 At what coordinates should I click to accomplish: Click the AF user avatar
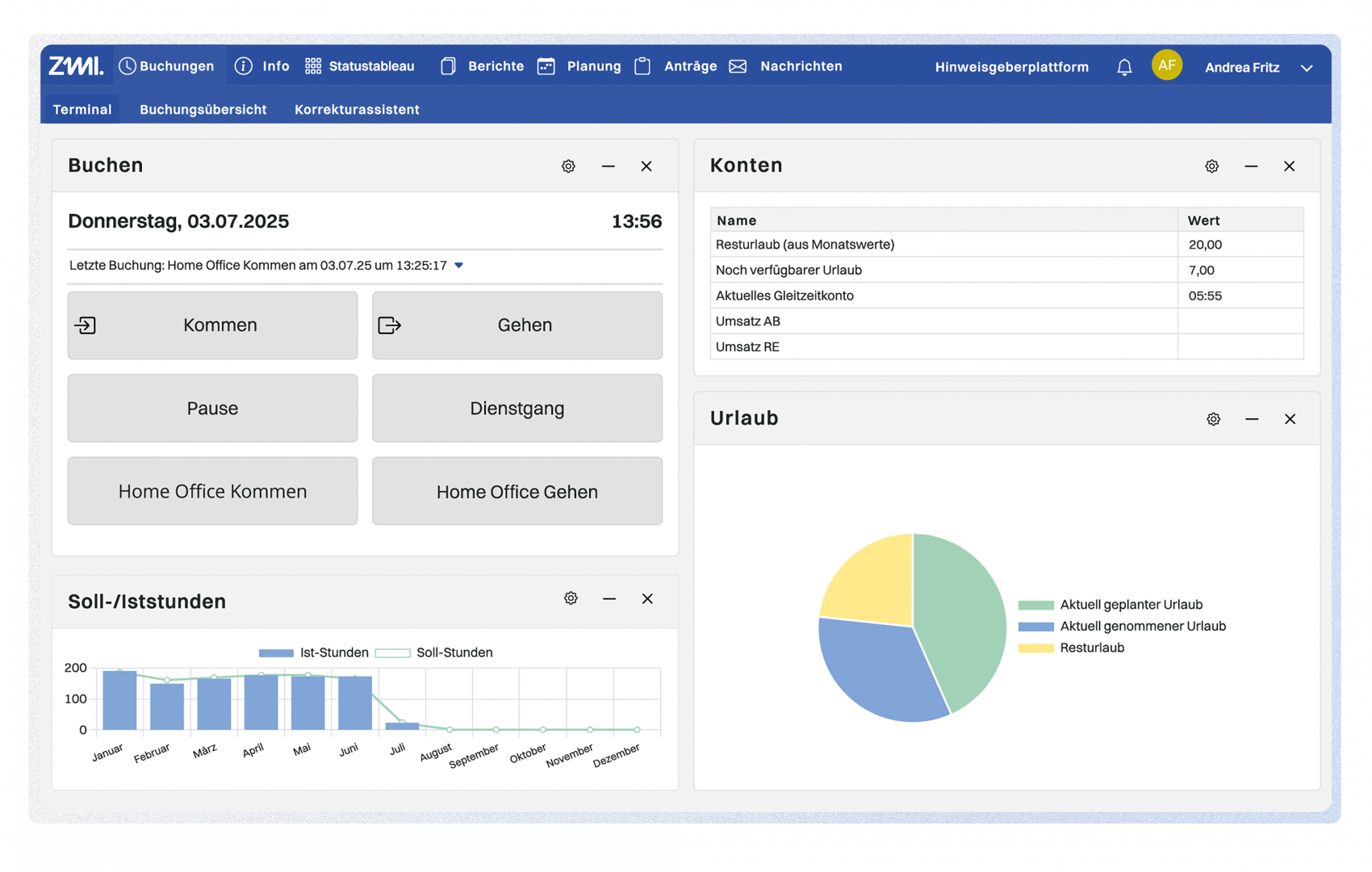(x=1166, y=66)
